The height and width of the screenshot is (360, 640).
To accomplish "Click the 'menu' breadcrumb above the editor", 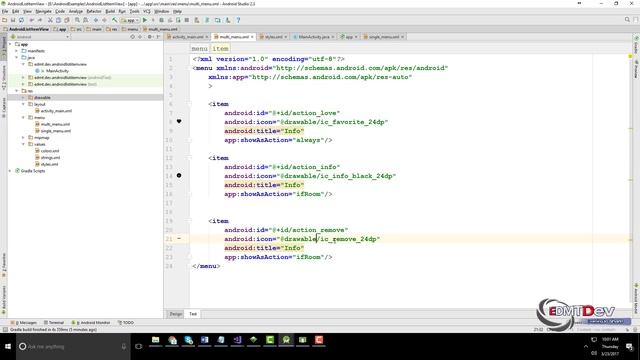I will [x=200, y=49].
